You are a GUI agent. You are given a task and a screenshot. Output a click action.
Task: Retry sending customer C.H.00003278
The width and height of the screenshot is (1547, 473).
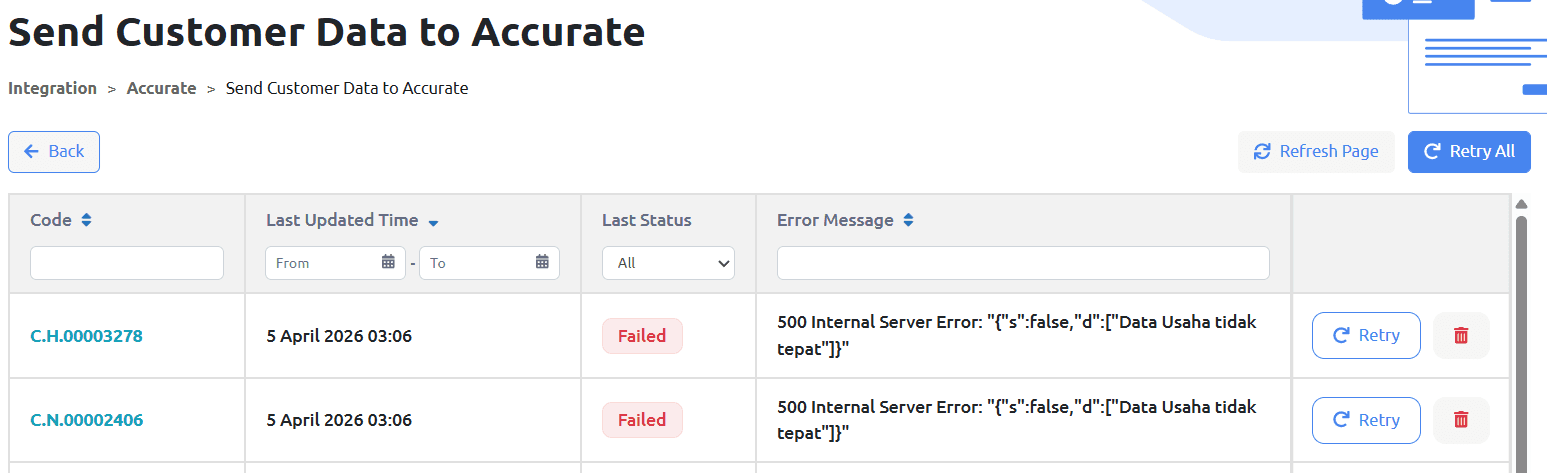1366,336
